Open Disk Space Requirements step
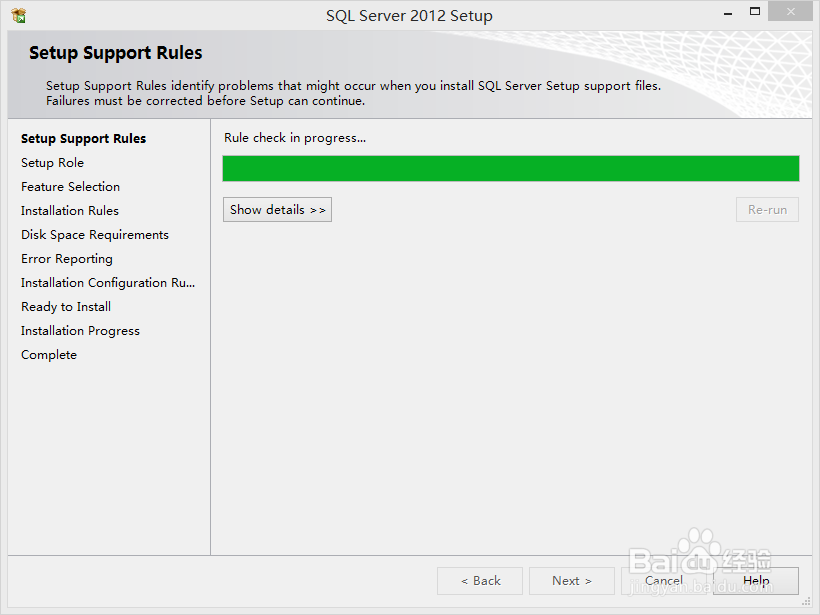820x615 pixels. point(94,234)
